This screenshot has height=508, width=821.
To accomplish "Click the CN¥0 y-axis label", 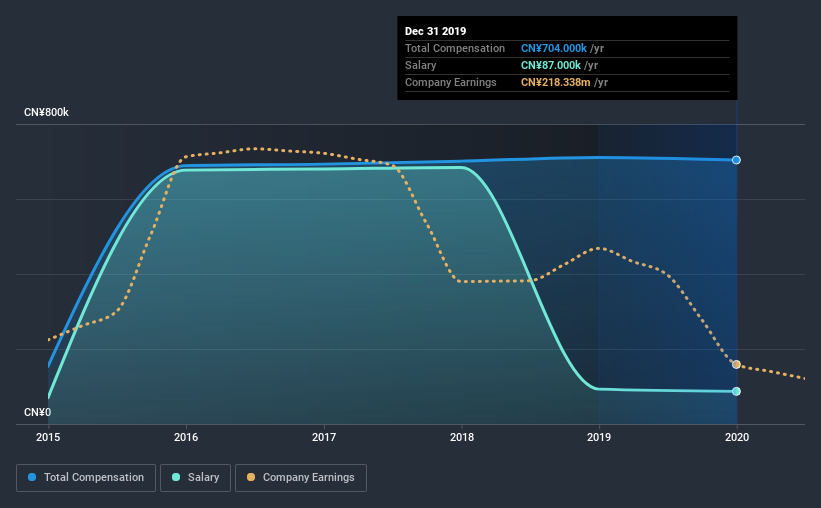I will point(37,413).
